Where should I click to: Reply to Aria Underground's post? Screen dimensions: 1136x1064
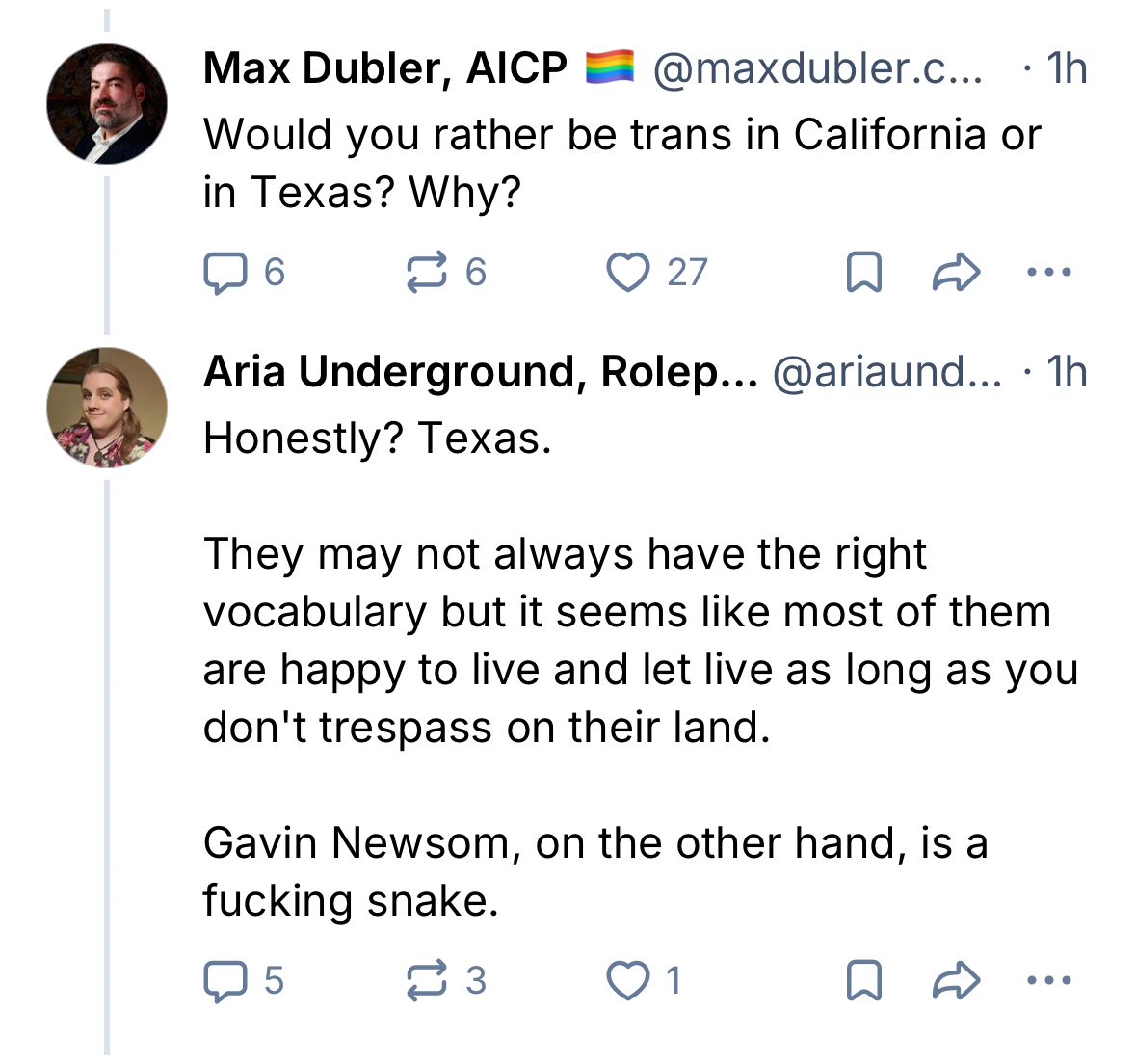(x=225, y=981)
